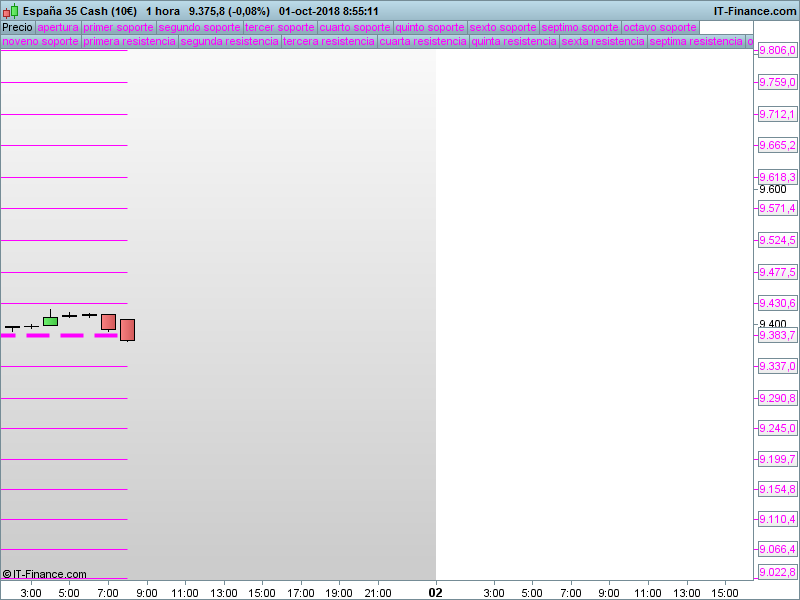Select the primera resistencia indicator label
800x600 pixels.
tap(130, 41)
